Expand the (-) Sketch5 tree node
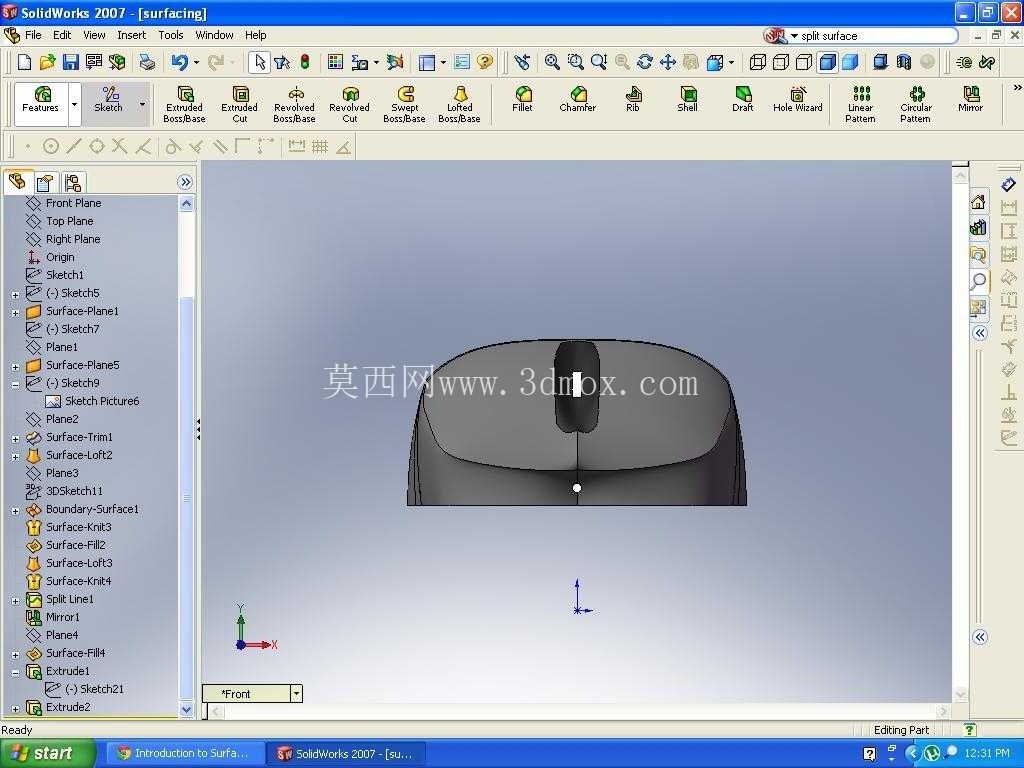The image size is (1024, 768). pyautogui.click(x=15, y=295)
